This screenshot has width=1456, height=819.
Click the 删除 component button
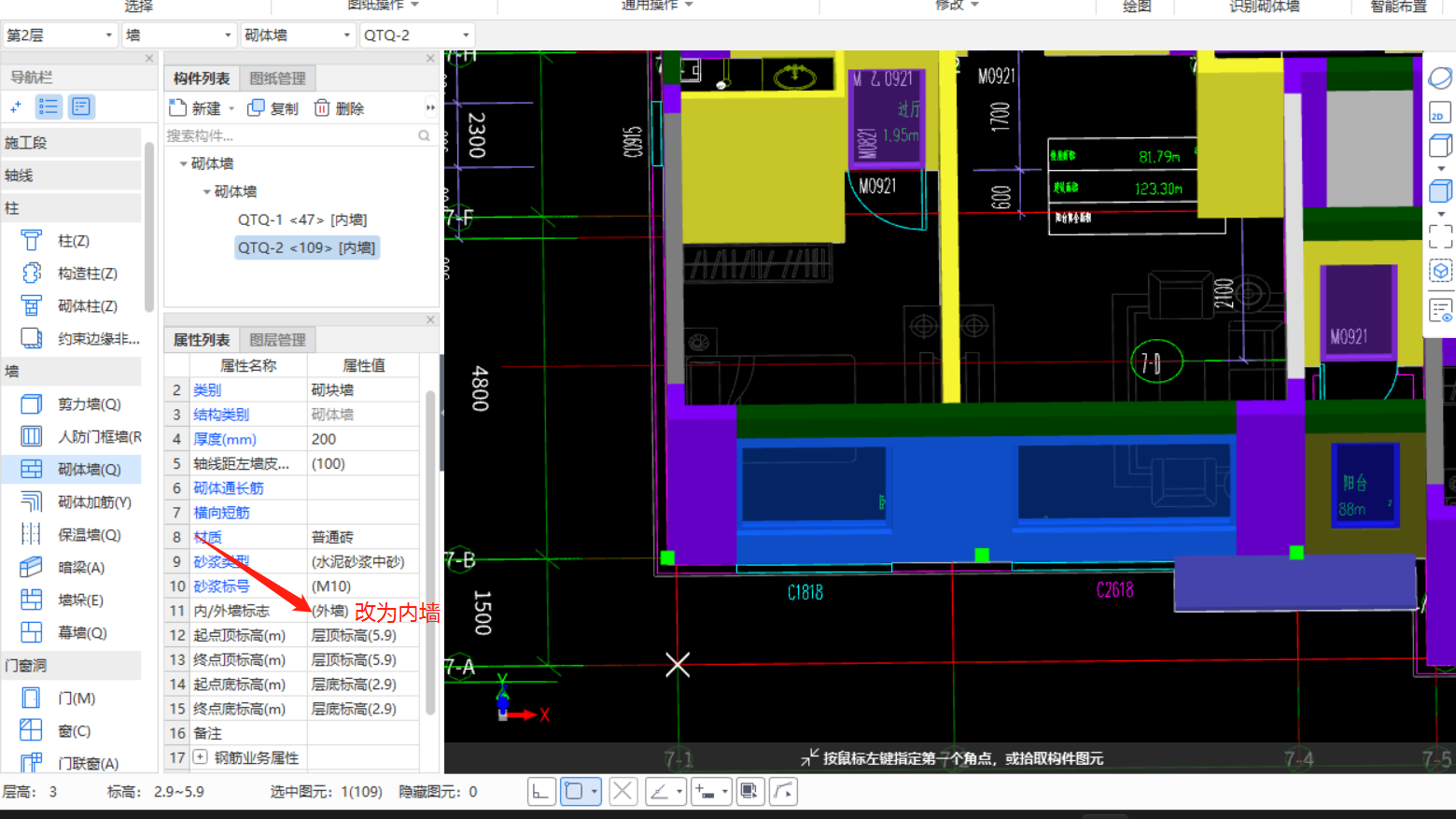[x=339, y=108]
